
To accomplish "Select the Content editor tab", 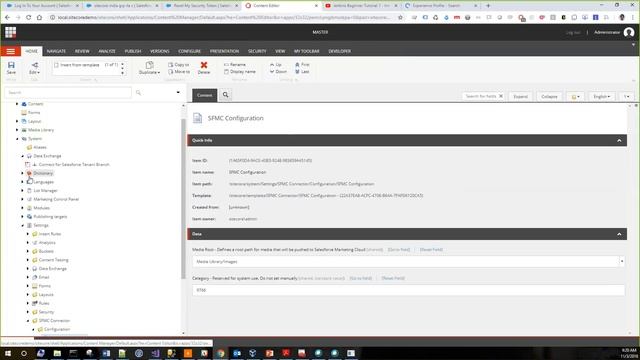I will [204, 95].
